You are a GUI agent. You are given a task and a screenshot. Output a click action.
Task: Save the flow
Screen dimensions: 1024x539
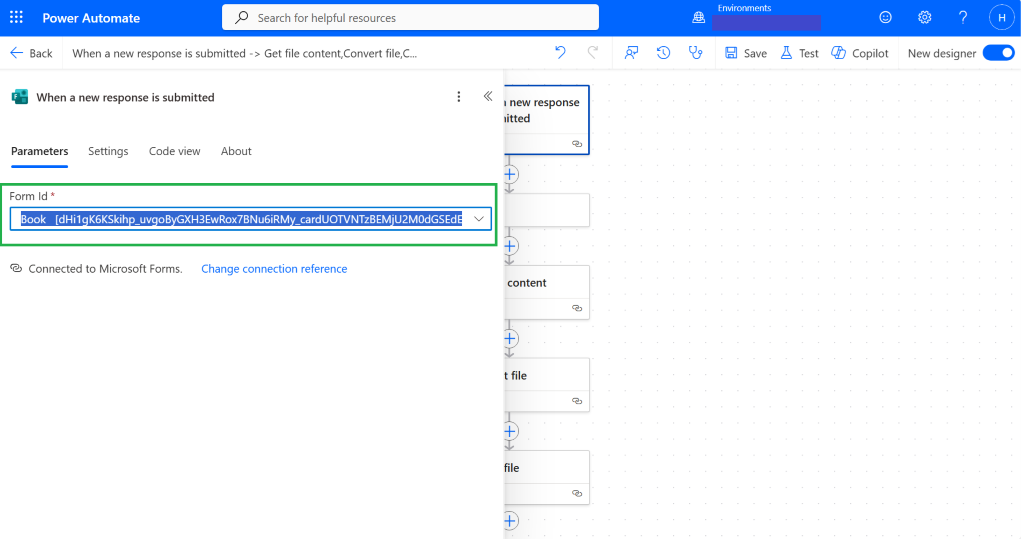coord(746,53)
